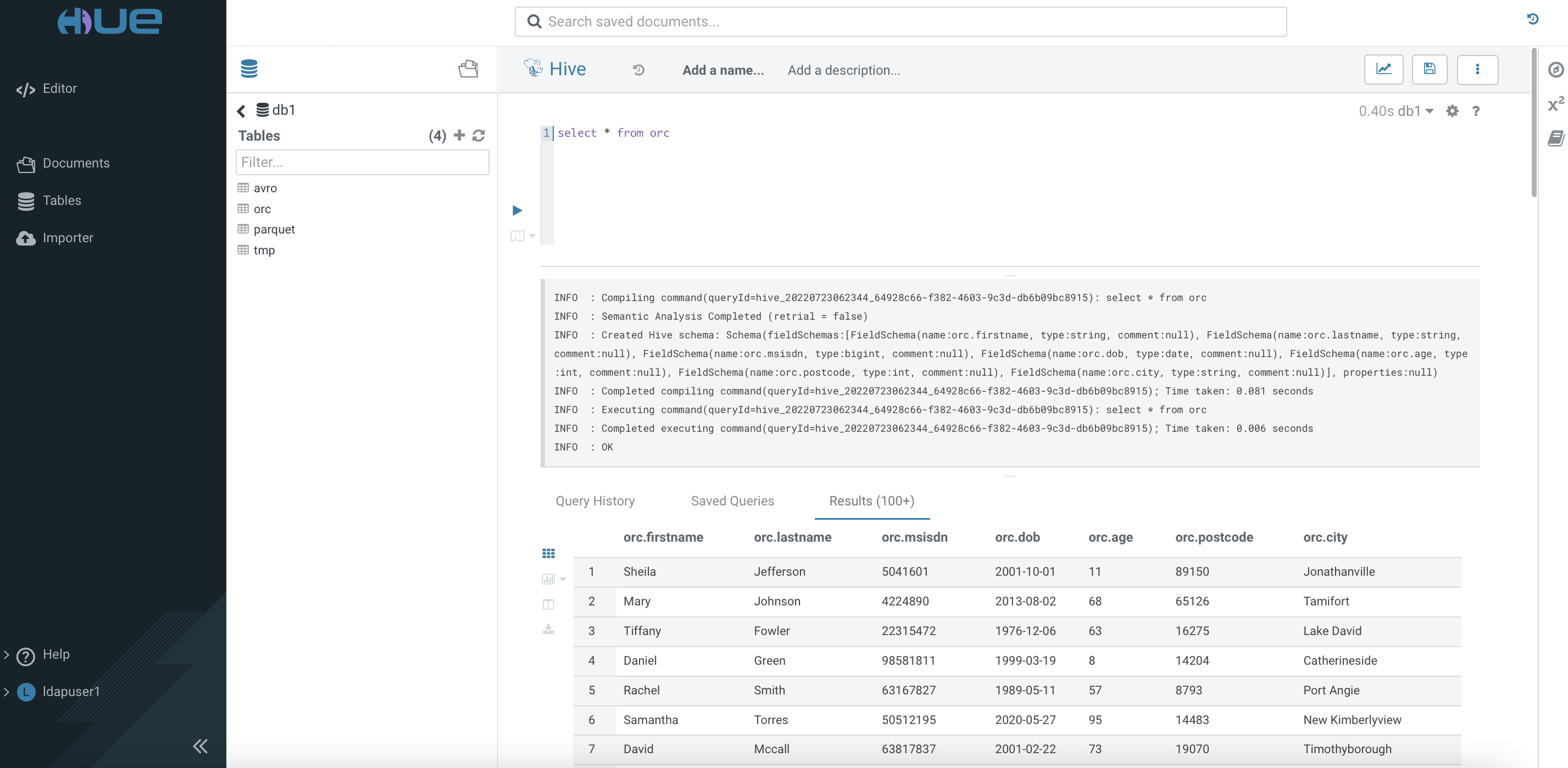Viewport: 1568px width, 768px height.
Task: Expand the results chart type dropdown
Action: click(x=563, y=580)
